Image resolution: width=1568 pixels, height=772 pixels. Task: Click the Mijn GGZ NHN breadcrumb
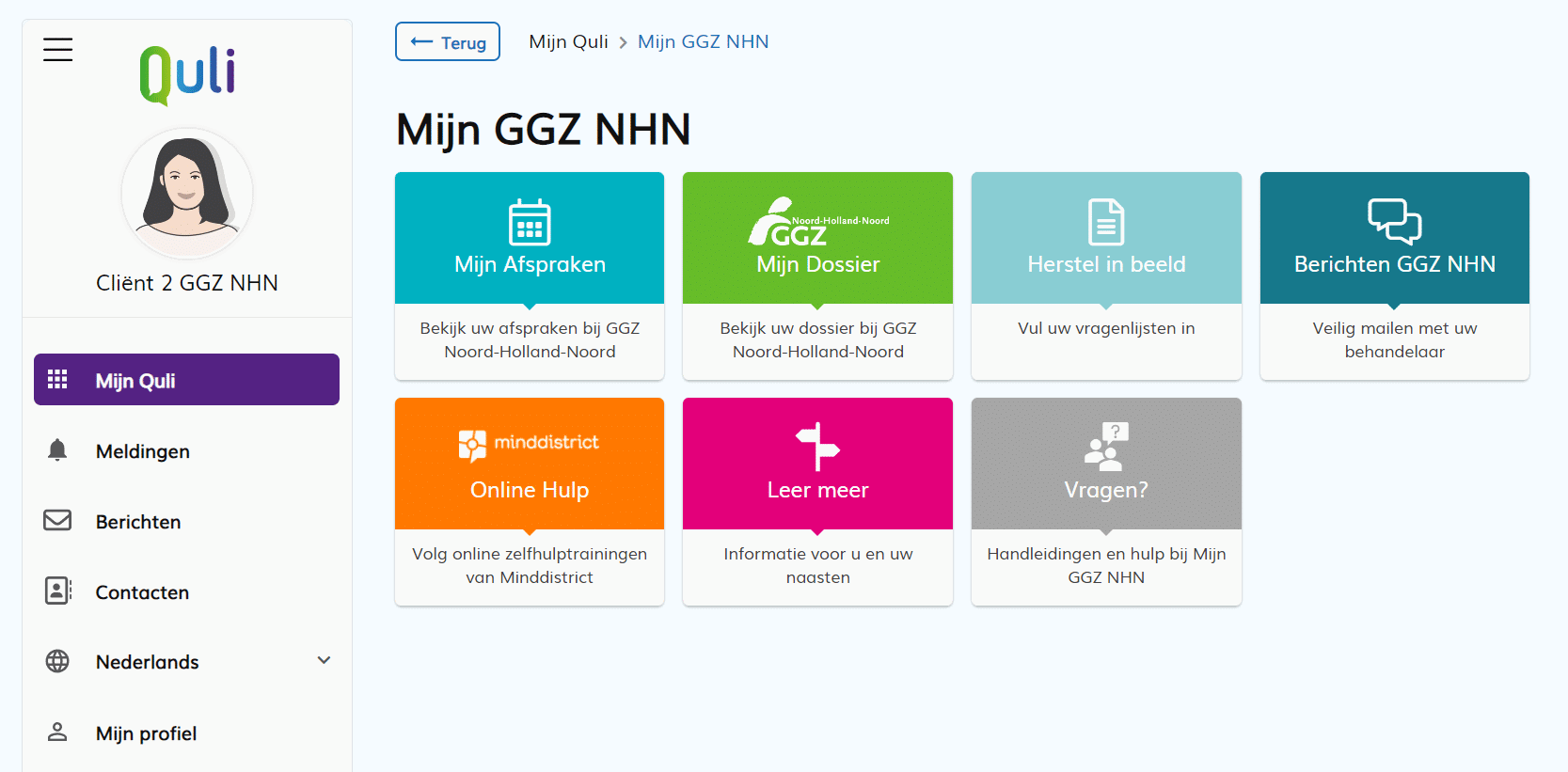[703, 41]
